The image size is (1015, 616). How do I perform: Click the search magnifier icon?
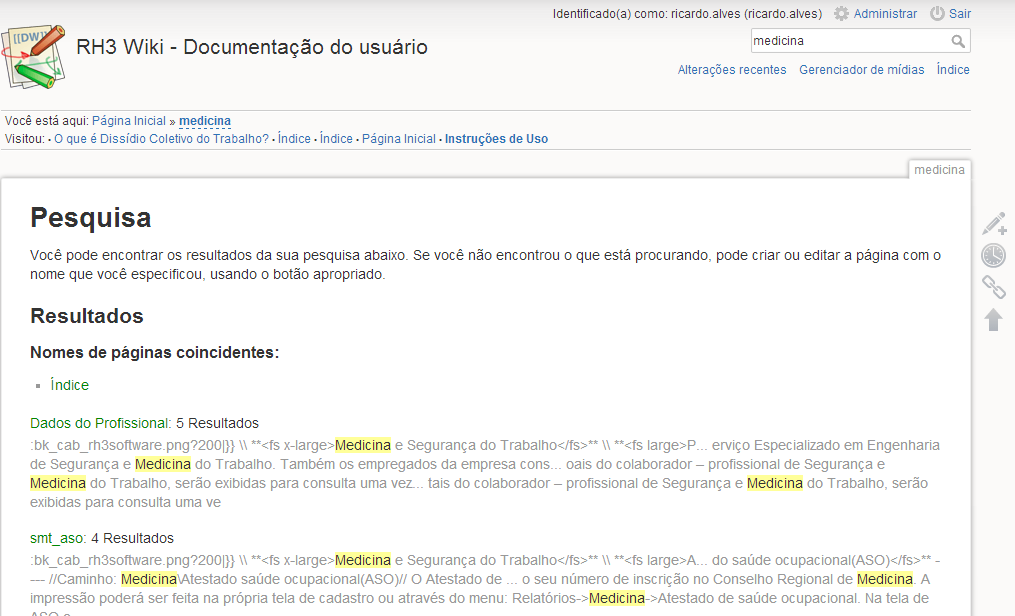pyautogui.click(x=958, y=41)
